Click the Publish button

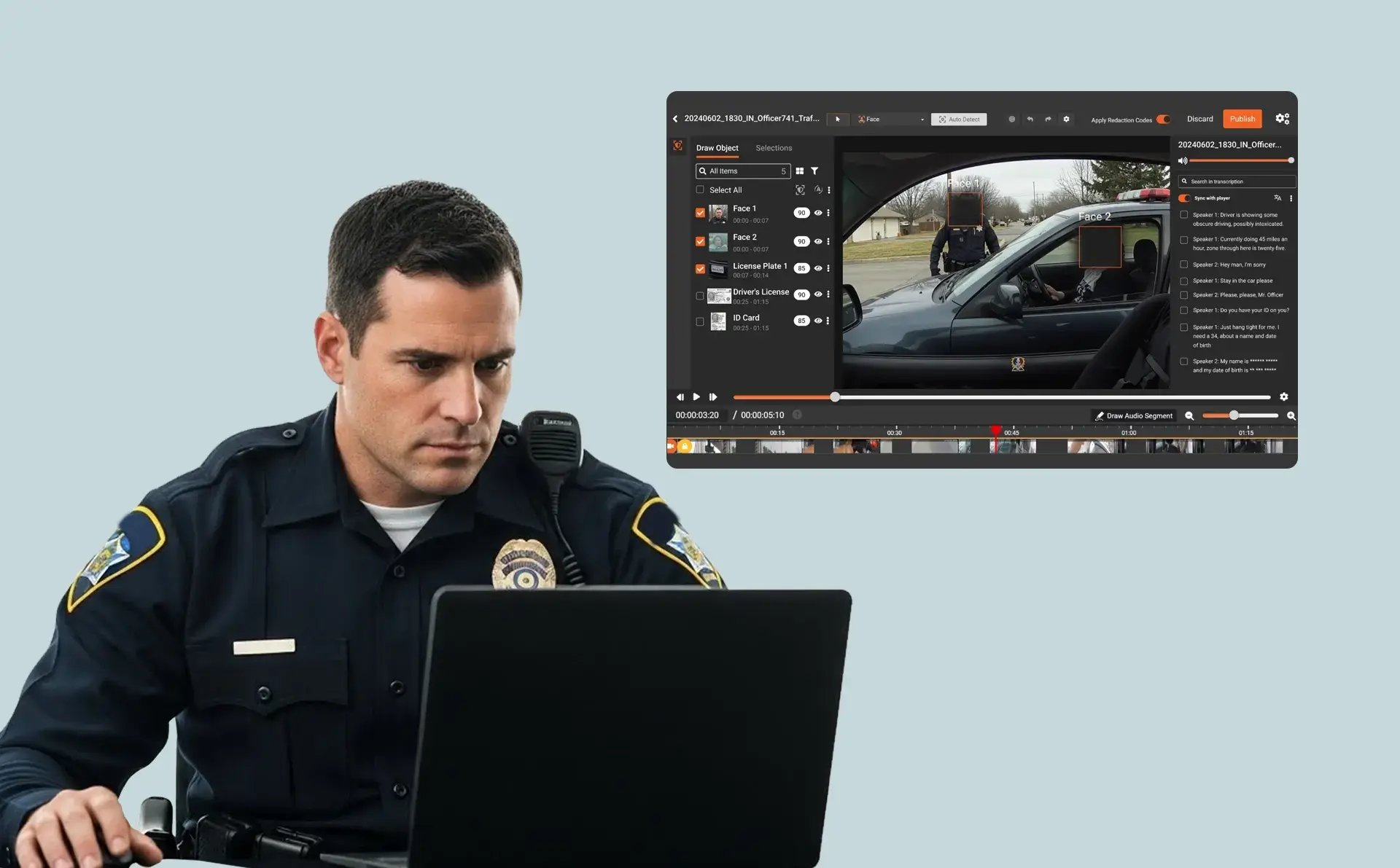(x=1242, y=119)
